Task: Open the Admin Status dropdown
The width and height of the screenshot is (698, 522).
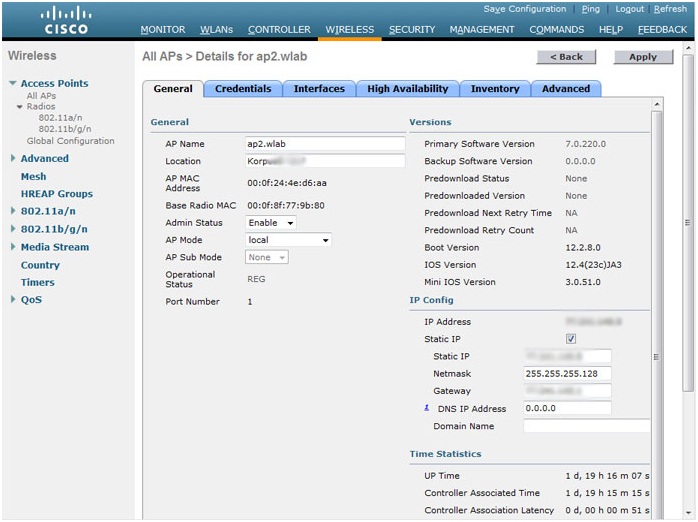Action: coord(271,223)
